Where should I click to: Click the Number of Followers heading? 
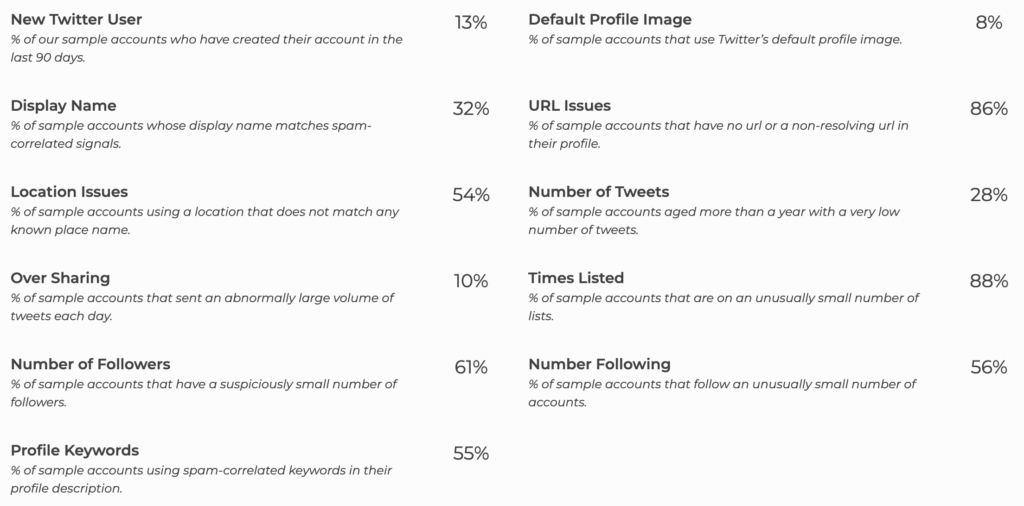[90, 364]
